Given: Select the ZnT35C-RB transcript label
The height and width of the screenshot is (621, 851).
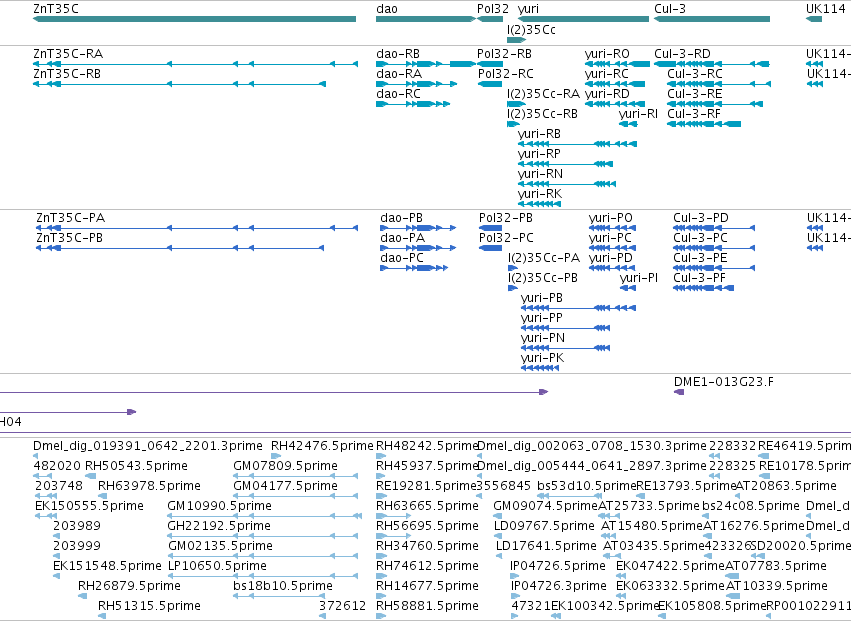Looking at the screenshot, I should click(x=67, y=74).
